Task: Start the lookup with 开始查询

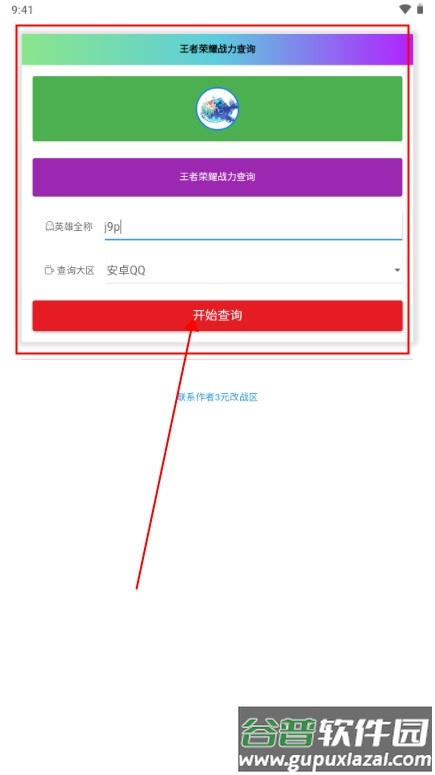Action: [x=218, y=315]
